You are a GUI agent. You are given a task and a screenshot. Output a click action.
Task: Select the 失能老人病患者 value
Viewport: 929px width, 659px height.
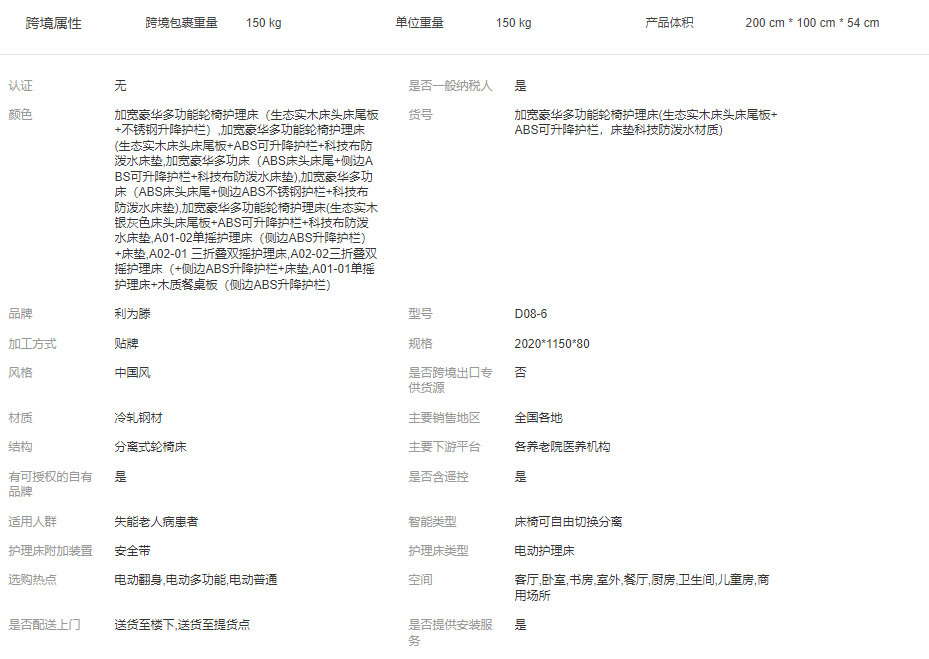click(156, 522)
